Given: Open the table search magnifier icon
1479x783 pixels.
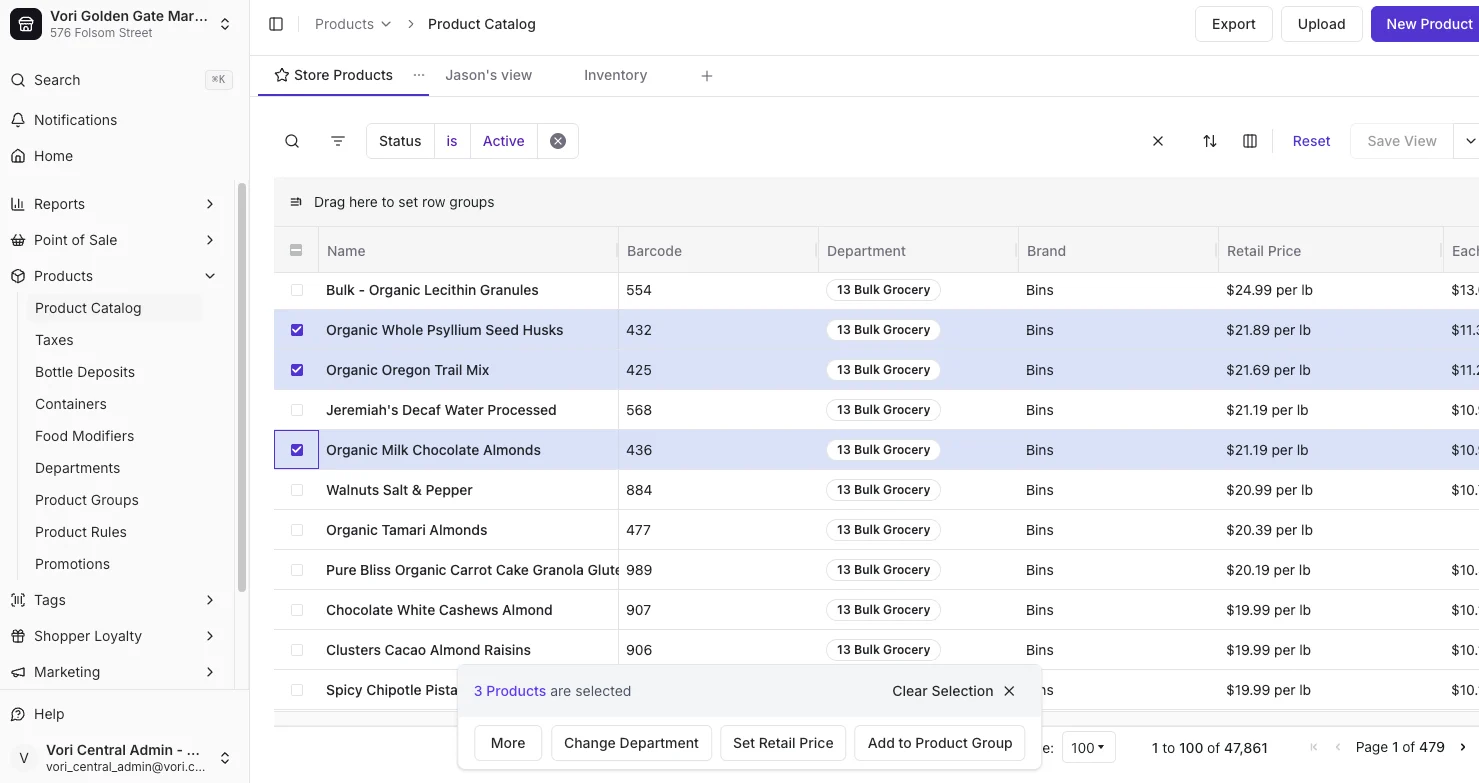Looking at the screenshot, I should (292, 141).
